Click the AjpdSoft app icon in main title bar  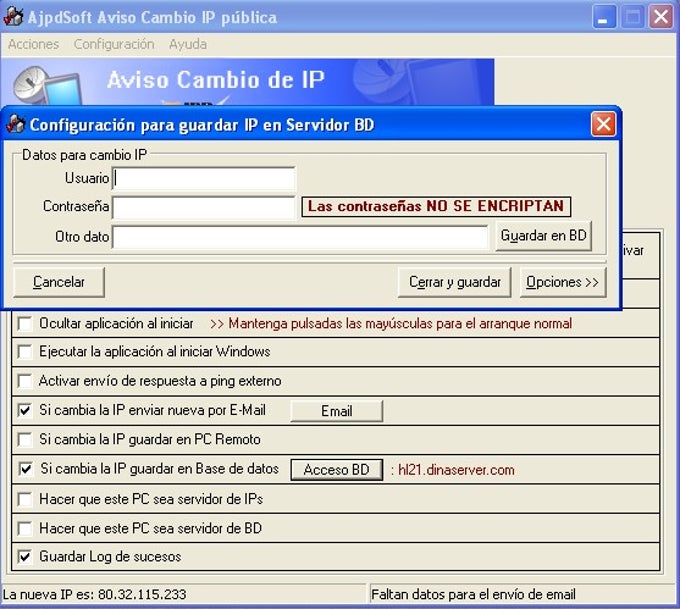(x=13, y=16)
